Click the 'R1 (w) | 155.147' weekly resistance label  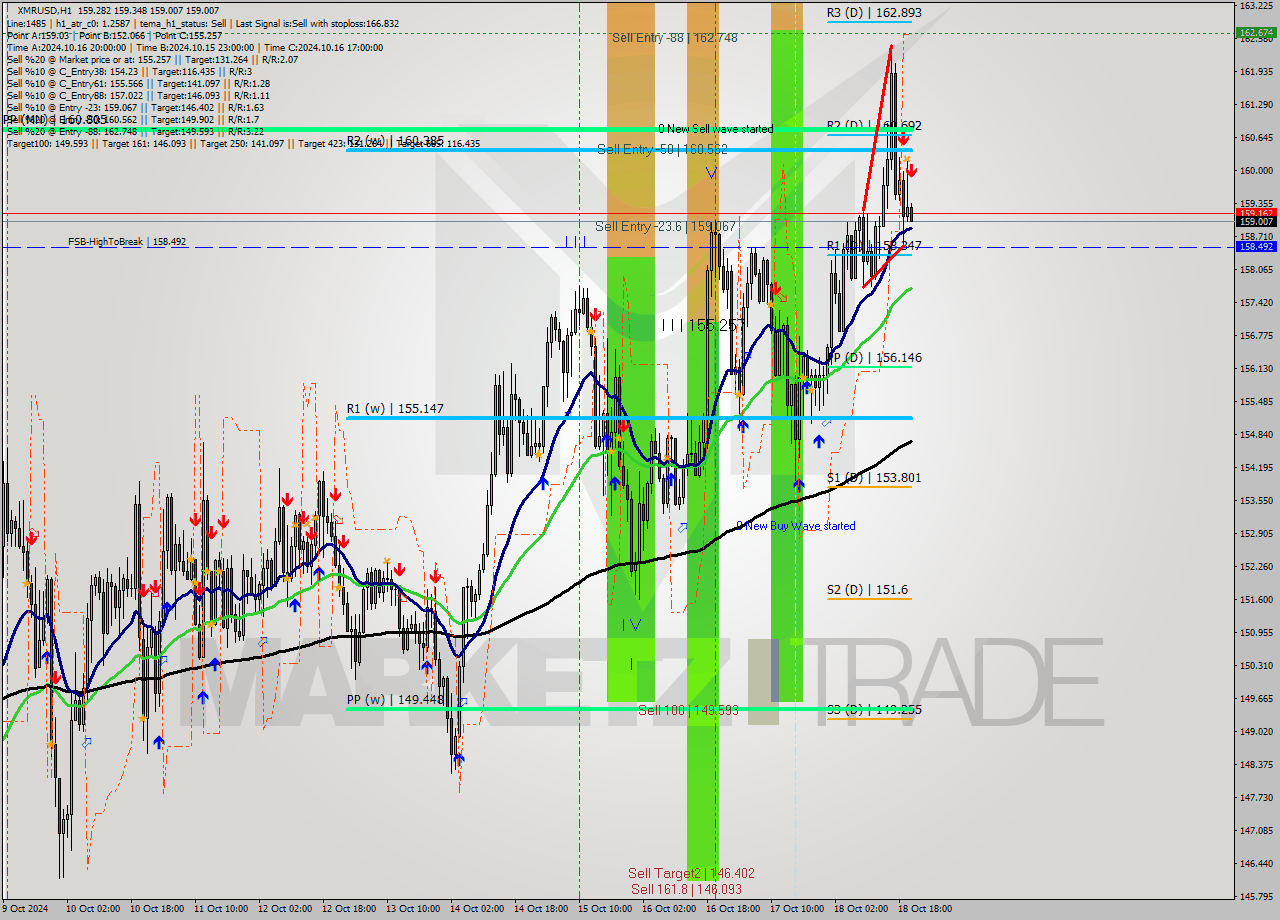[x=395, y=409]
